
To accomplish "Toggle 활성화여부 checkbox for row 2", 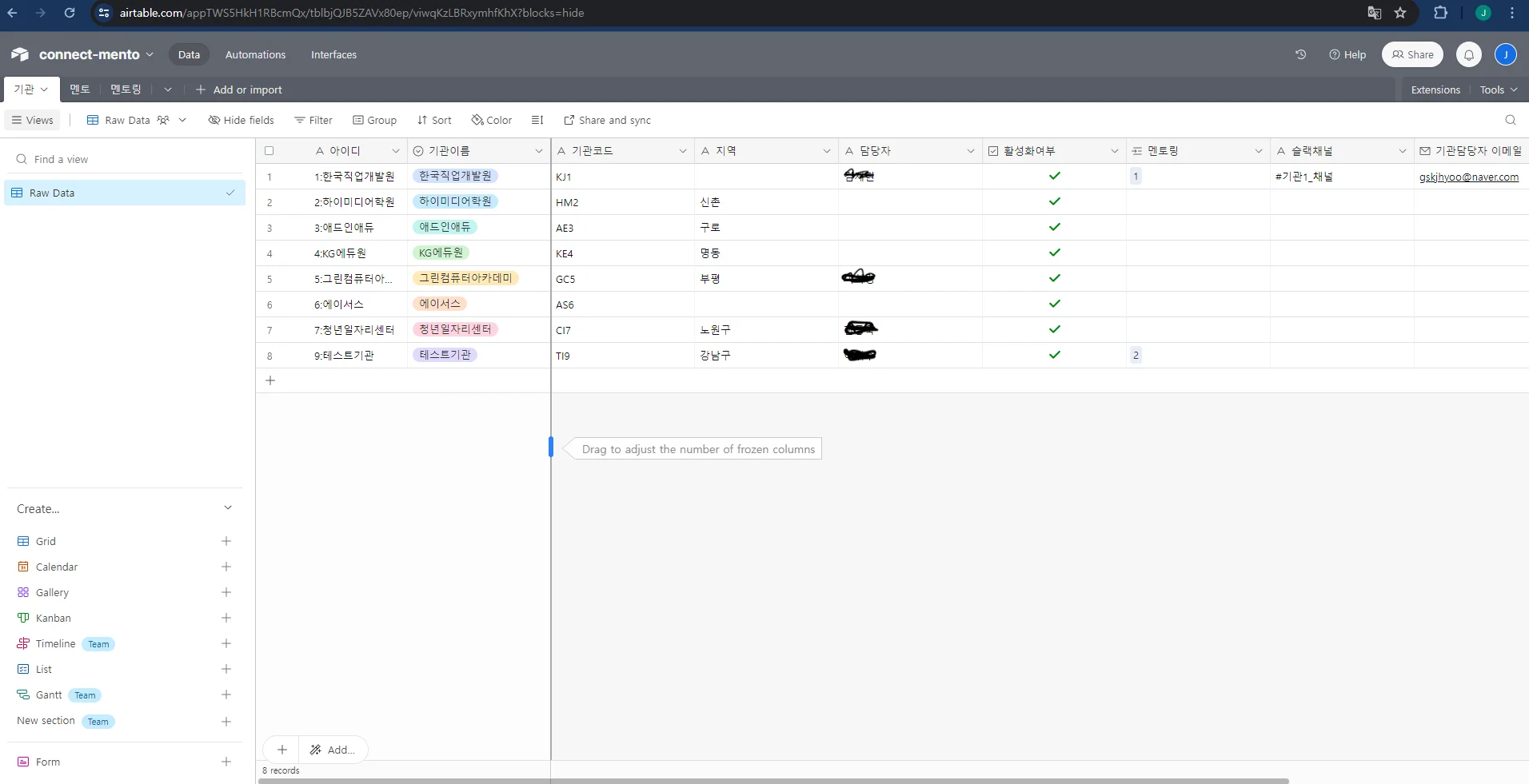I will (x=1054, y=201).
